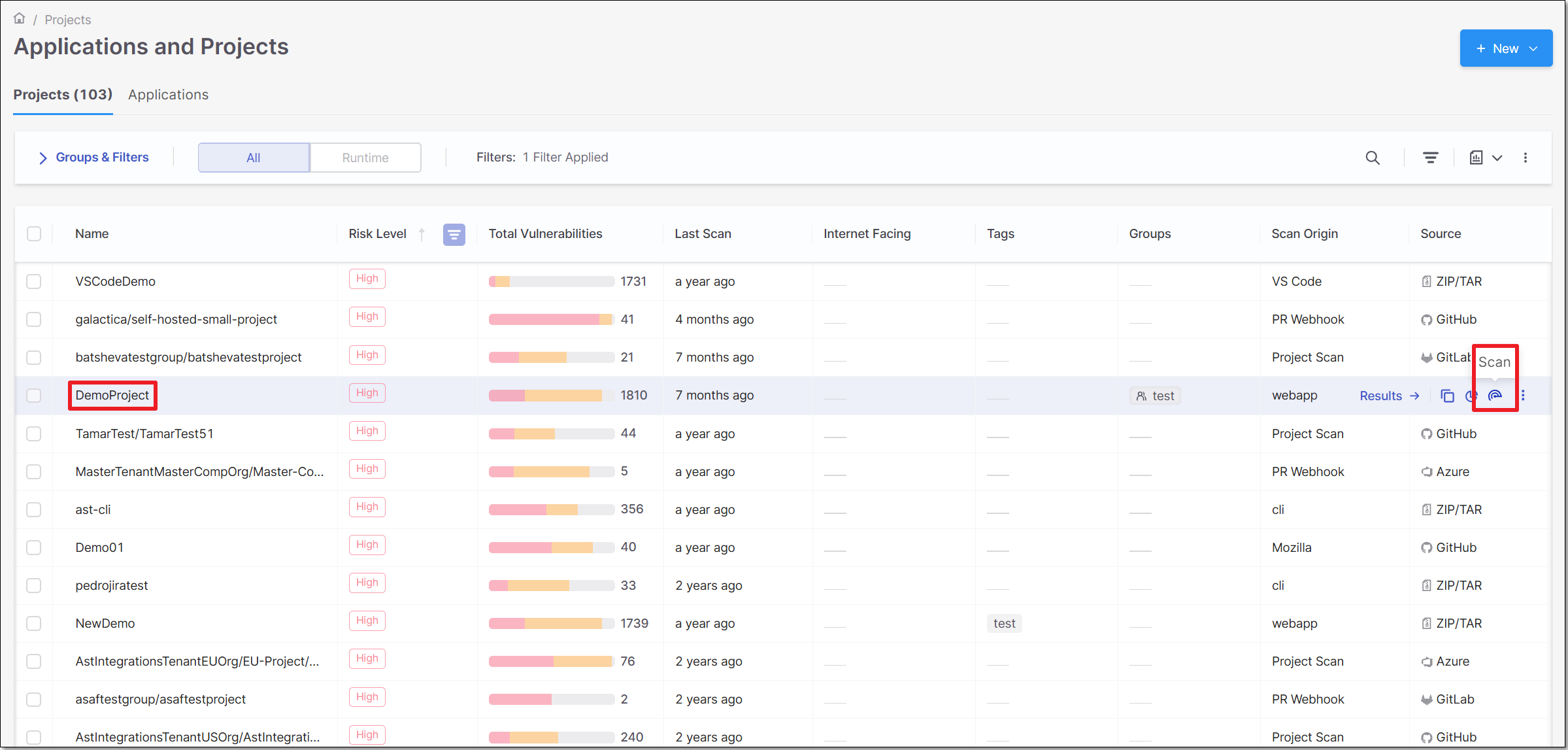Click the Internet Facing column header

[x=867, y=234]
